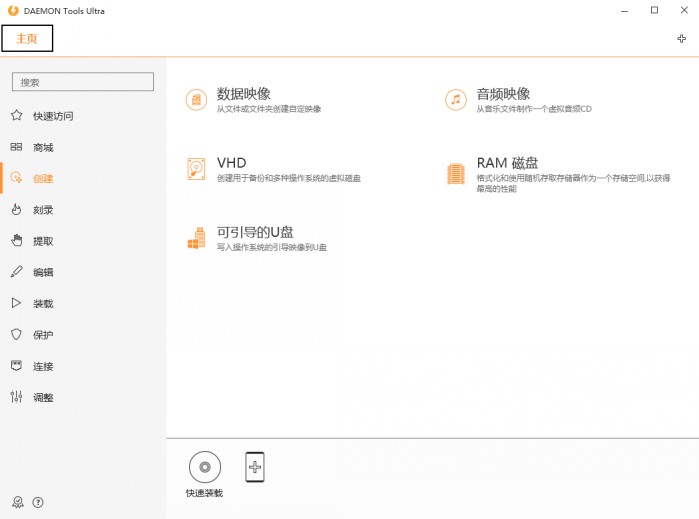The height and width of the screenshot is (519, 699).
Task: Go to 商城 section
Action: (x=43, y=148)
